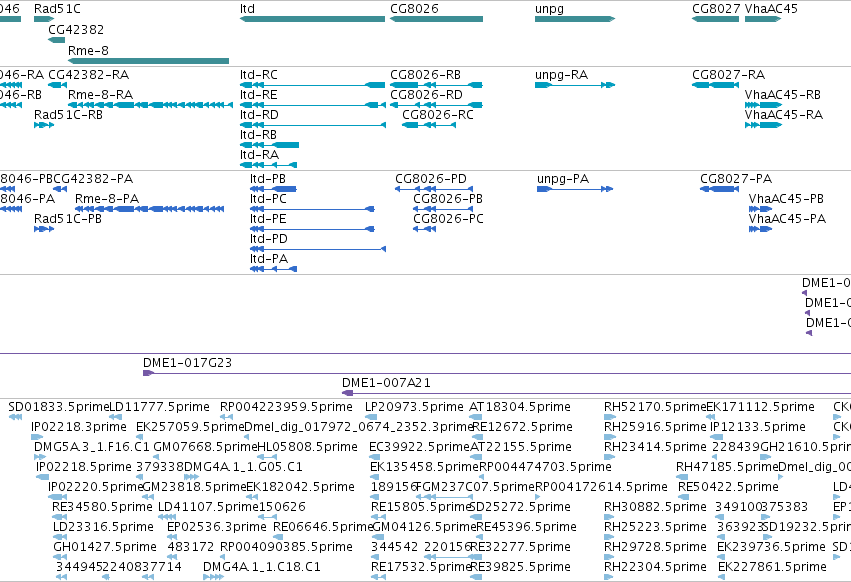Select transcript CG8026-RB
This screenshot has height=582, width=851.
pyautogui.click(x=436, y=85)
